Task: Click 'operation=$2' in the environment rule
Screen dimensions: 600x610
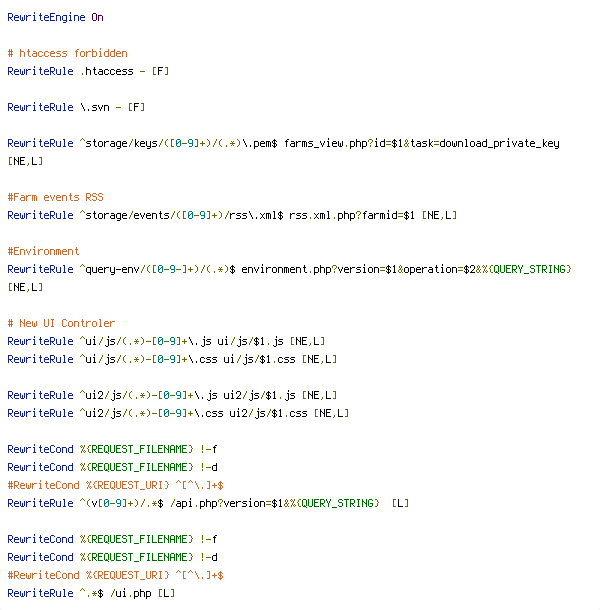Action: click(x=439, y=269)
